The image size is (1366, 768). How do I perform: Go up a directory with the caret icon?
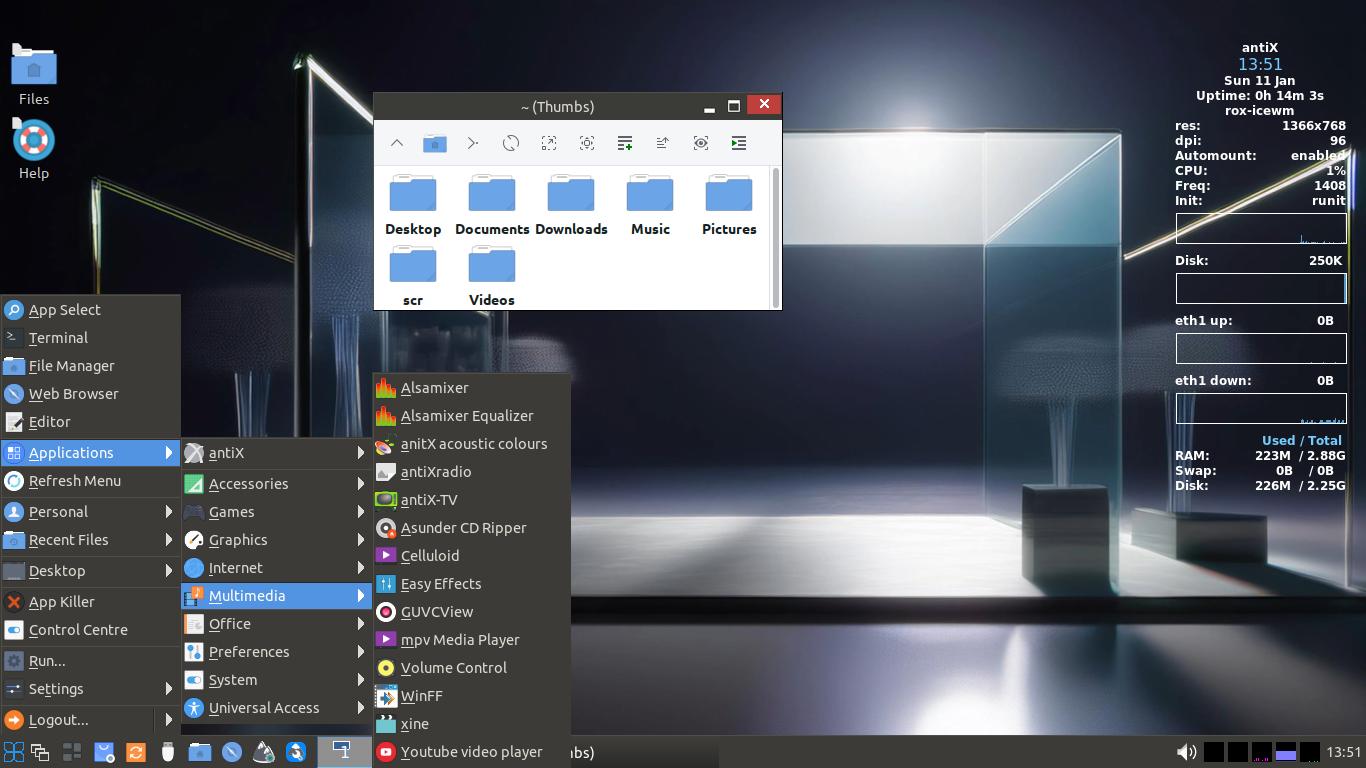(x=397, y=143)
